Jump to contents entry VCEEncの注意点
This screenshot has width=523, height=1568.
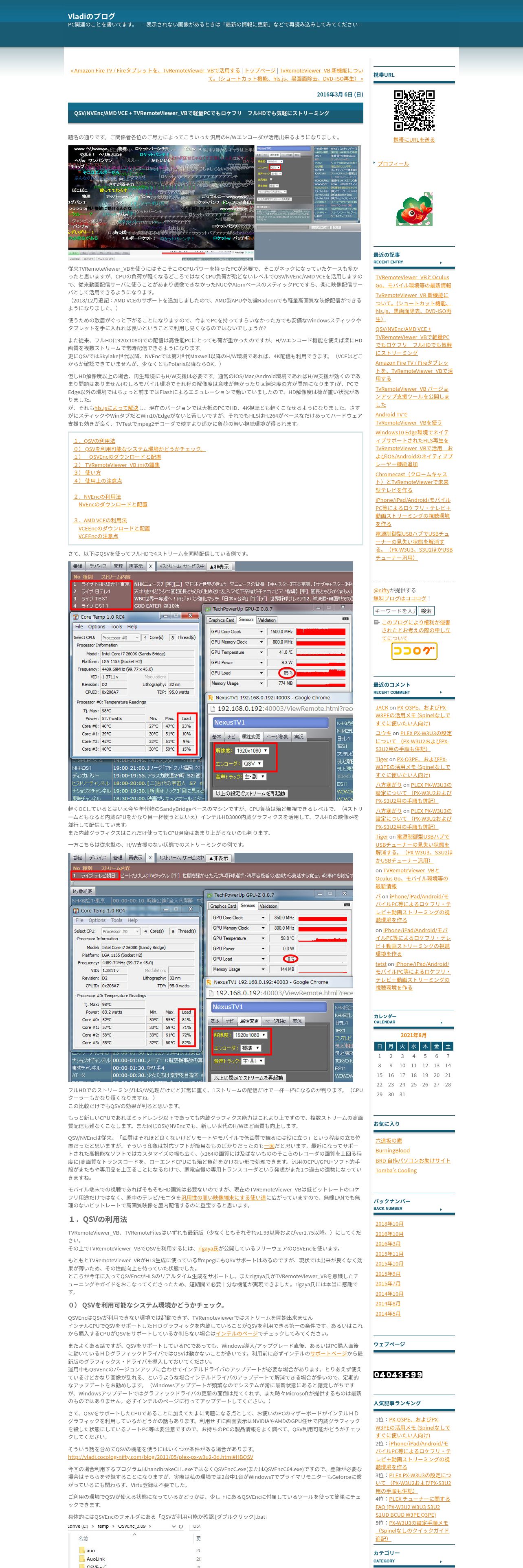coord(98,536)
